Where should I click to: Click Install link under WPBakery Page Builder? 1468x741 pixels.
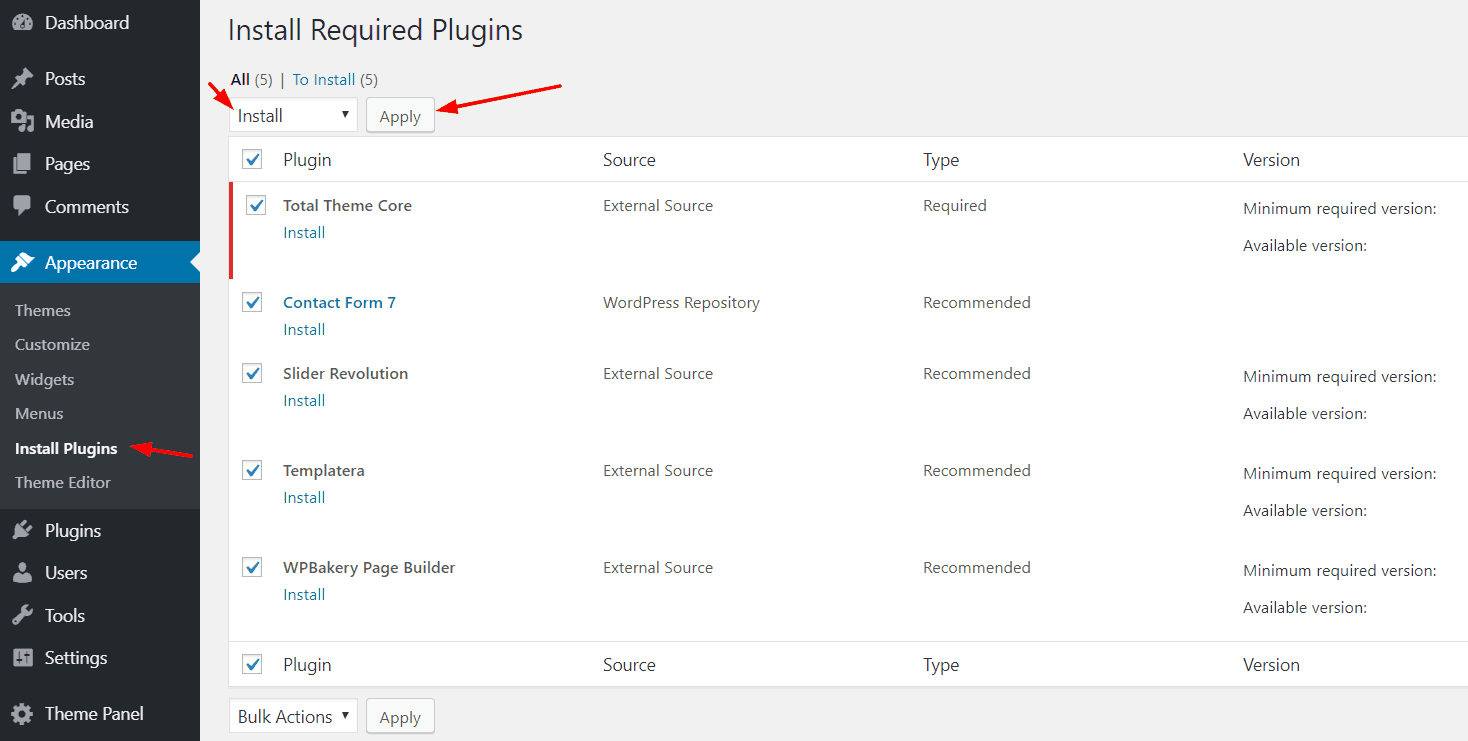pos(304,594)
